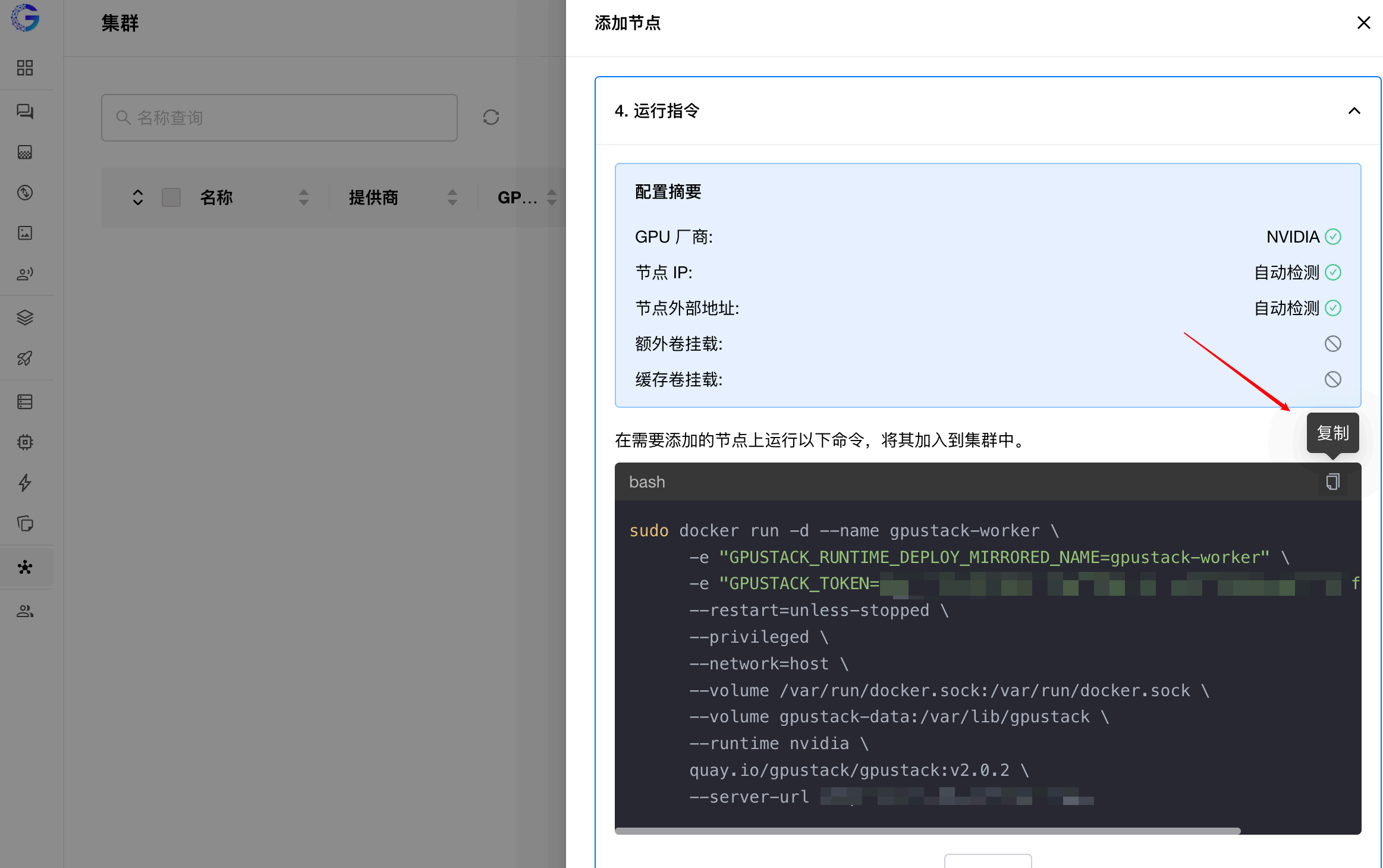Open the lightning bolt icon in sidebar

pos(25,483)
